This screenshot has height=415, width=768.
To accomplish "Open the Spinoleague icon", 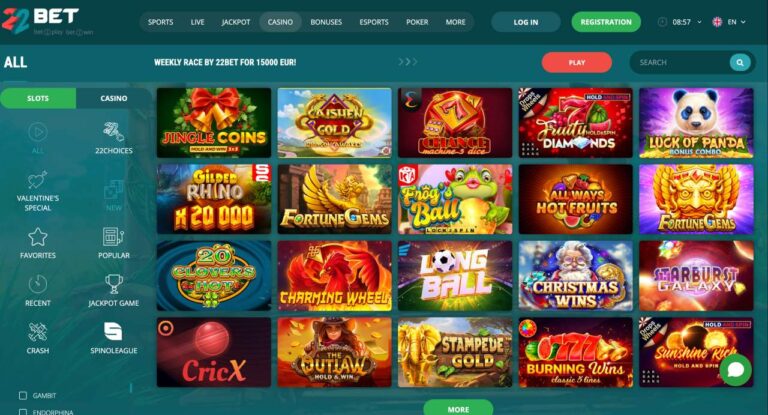I will point(113,332).
